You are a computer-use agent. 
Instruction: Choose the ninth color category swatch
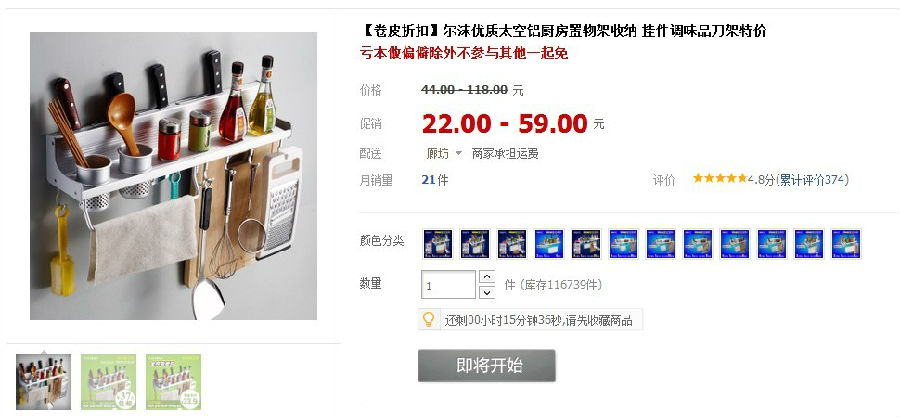735,244
